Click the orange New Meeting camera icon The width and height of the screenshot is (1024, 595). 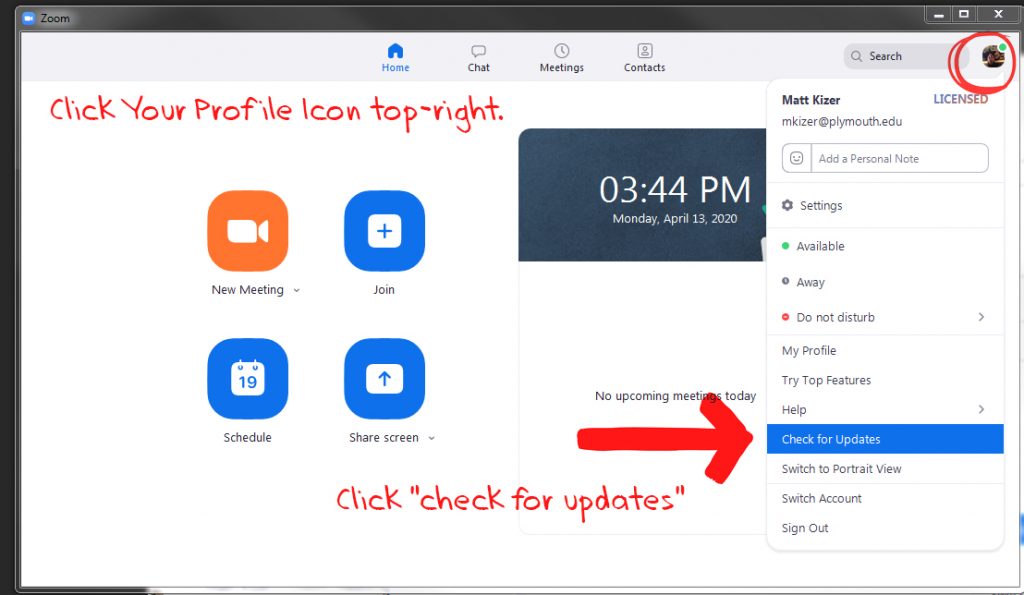tap(248, 231)
